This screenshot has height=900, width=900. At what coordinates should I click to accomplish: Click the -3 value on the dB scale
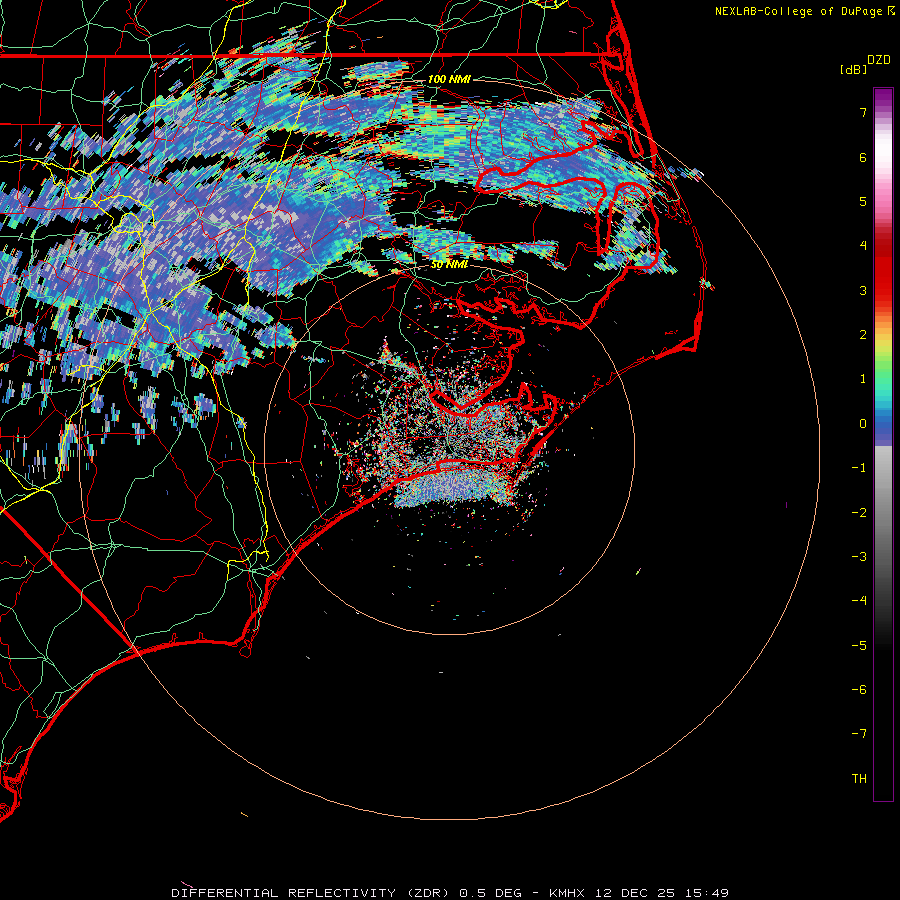click(859, 557)
